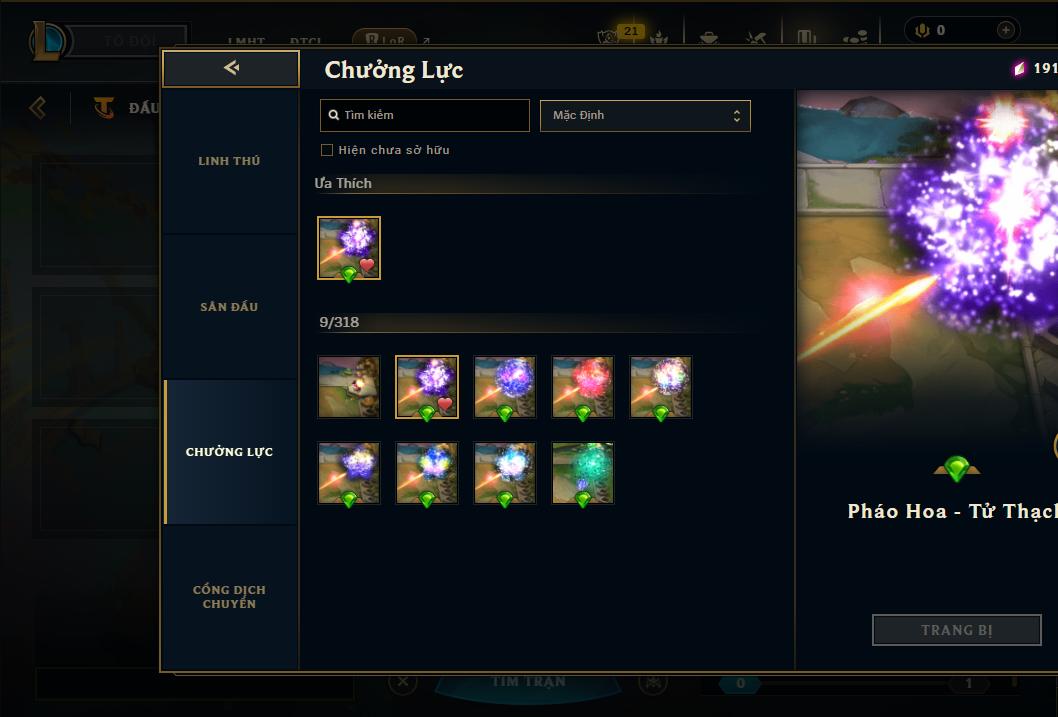
Task: Open the Mặc Định sort dropdown
Action: click(x=645, y=115)
